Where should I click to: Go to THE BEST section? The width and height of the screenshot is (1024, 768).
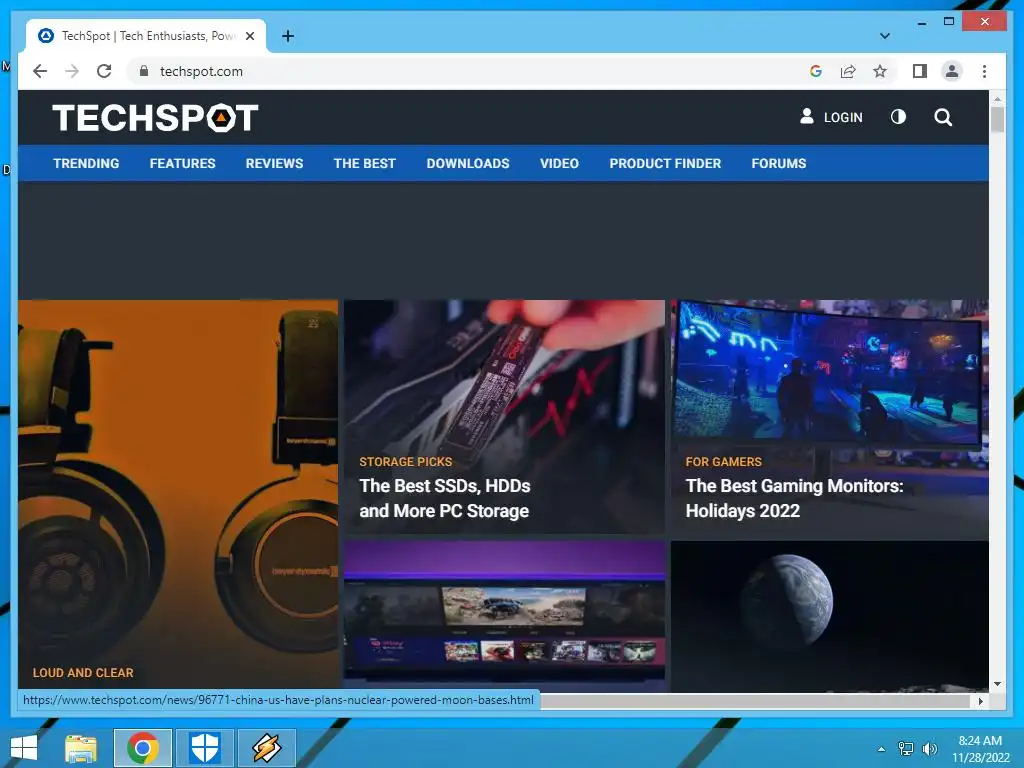(x=364, y=163)
